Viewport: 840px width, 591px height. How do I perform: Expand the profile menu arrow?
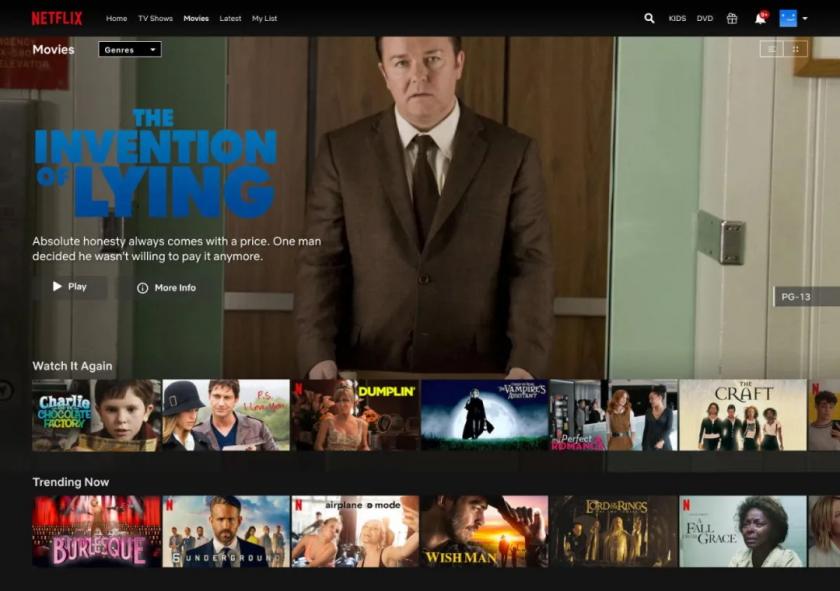805,18
